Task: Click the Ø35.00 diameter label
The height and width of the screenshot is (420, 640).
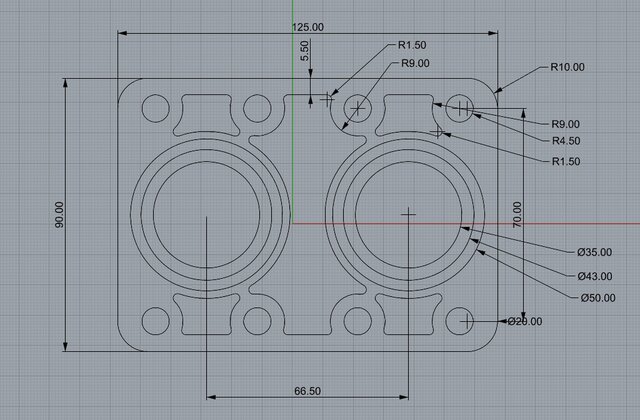Action: point(594,252)
